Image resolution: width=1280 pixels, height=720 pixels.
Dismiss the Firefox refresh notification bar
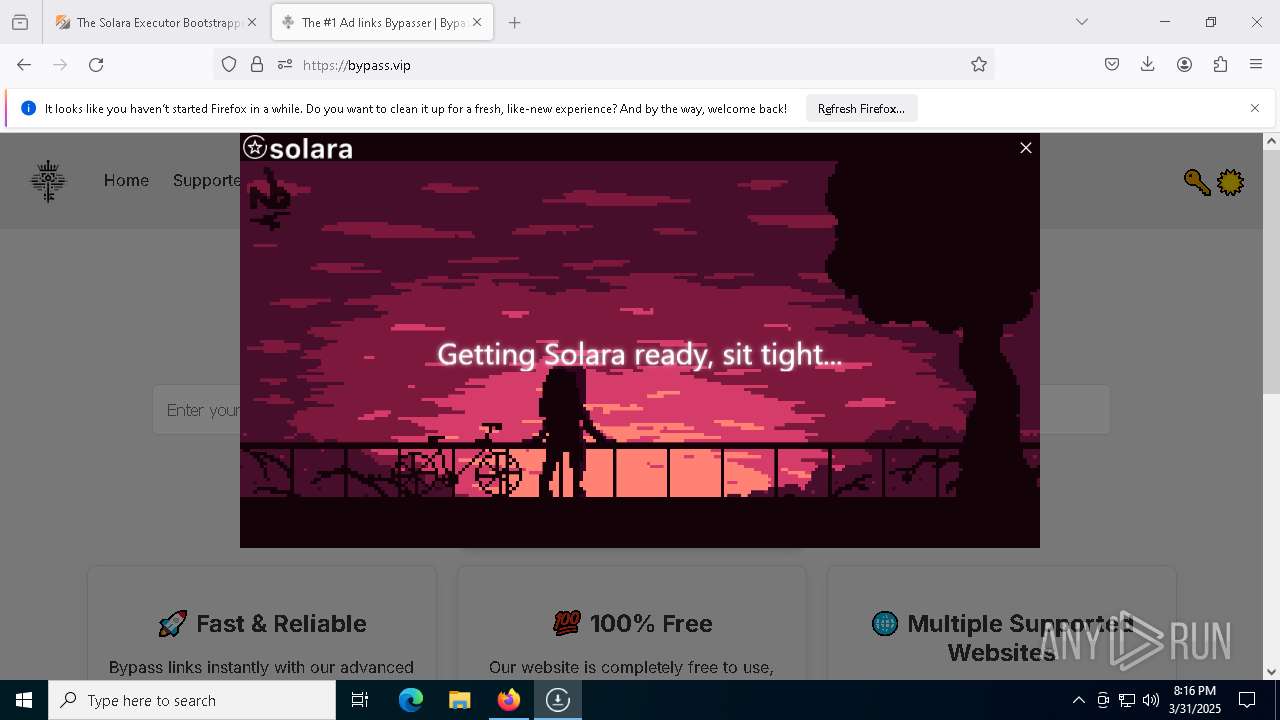(1254, 108)
